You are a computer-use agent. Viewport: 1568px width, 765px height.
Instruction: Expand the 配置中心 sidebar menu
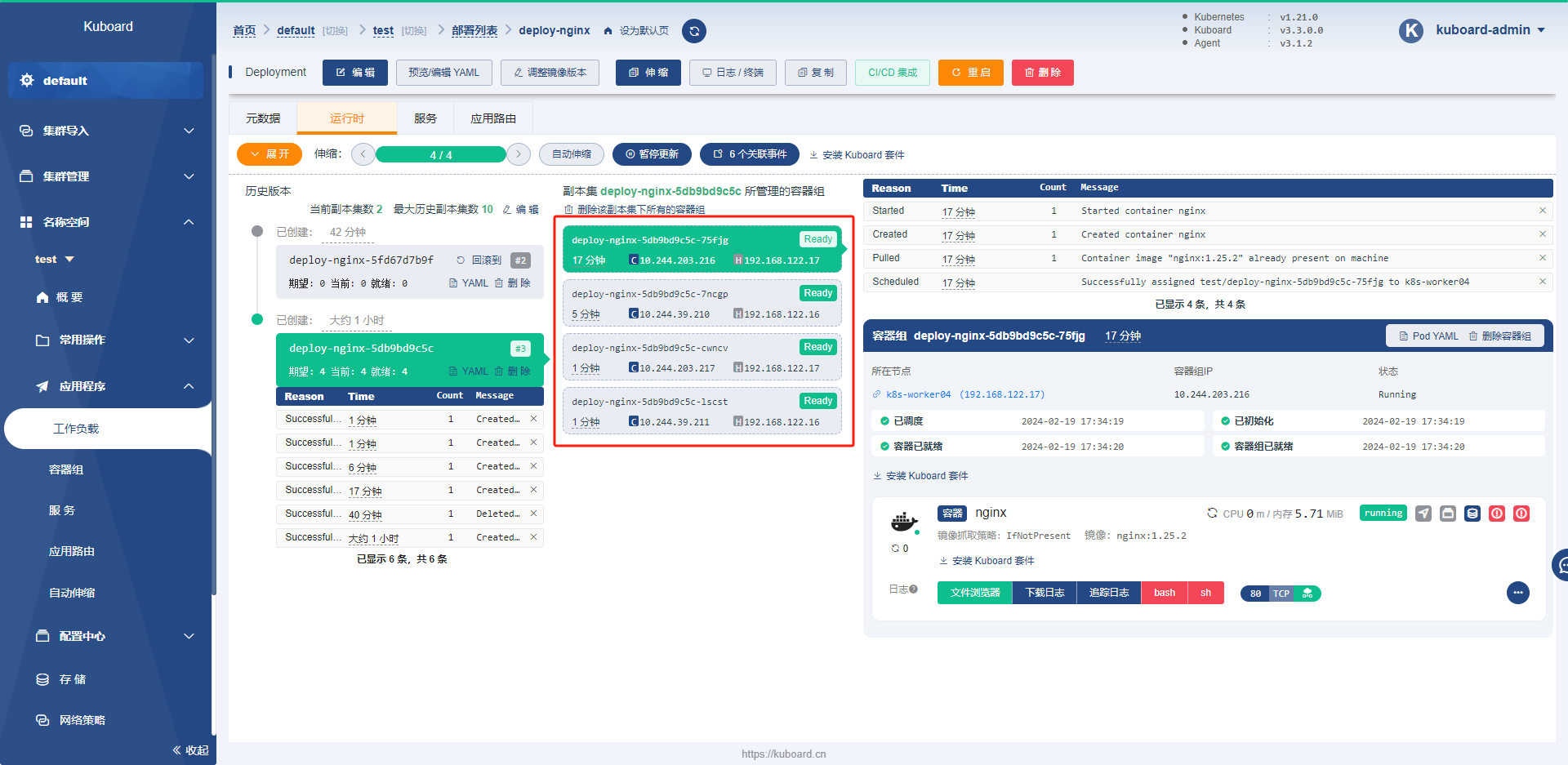pyautogui.click(x=106, y=636)
